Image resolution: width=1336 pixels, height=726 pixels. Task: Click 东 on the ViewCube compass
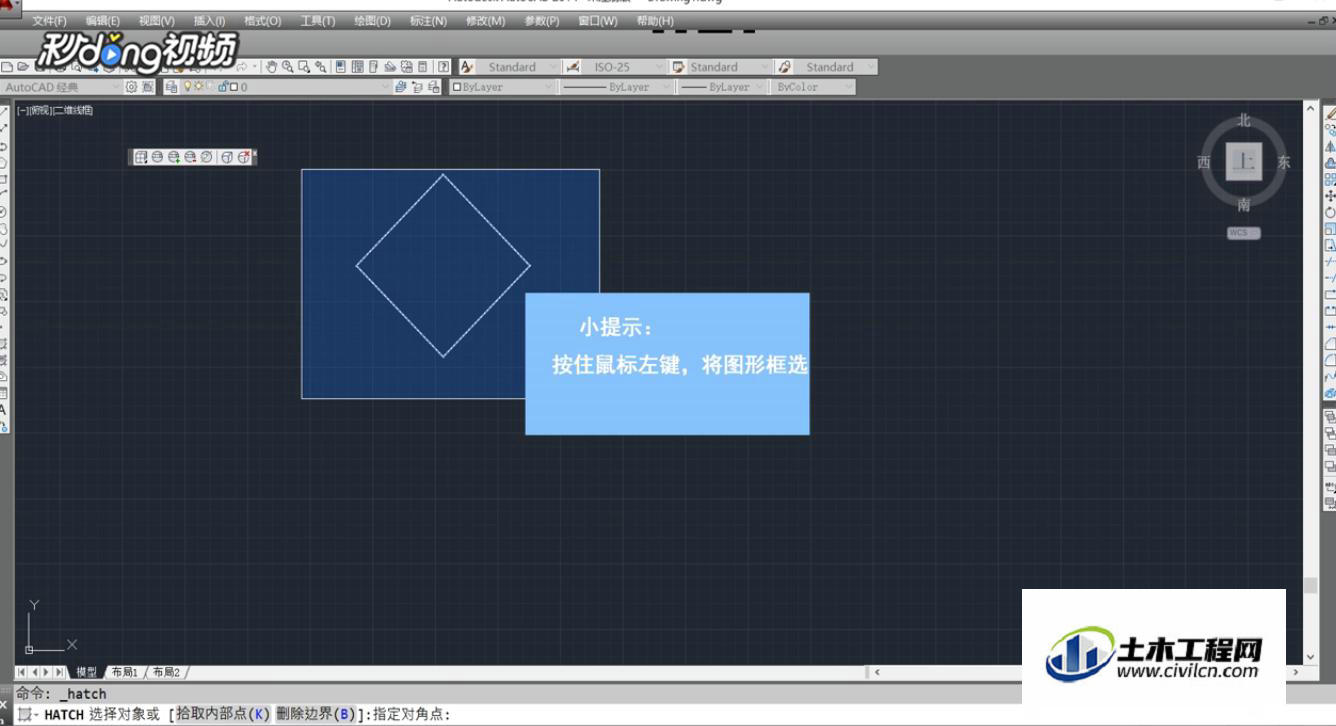click(1284, 162)
